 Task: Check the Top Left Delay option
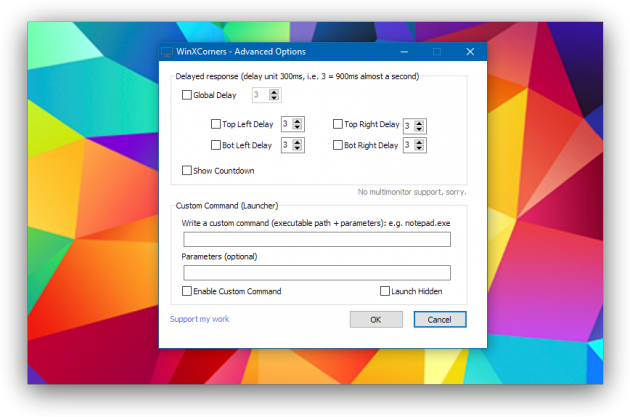(216, 125)
